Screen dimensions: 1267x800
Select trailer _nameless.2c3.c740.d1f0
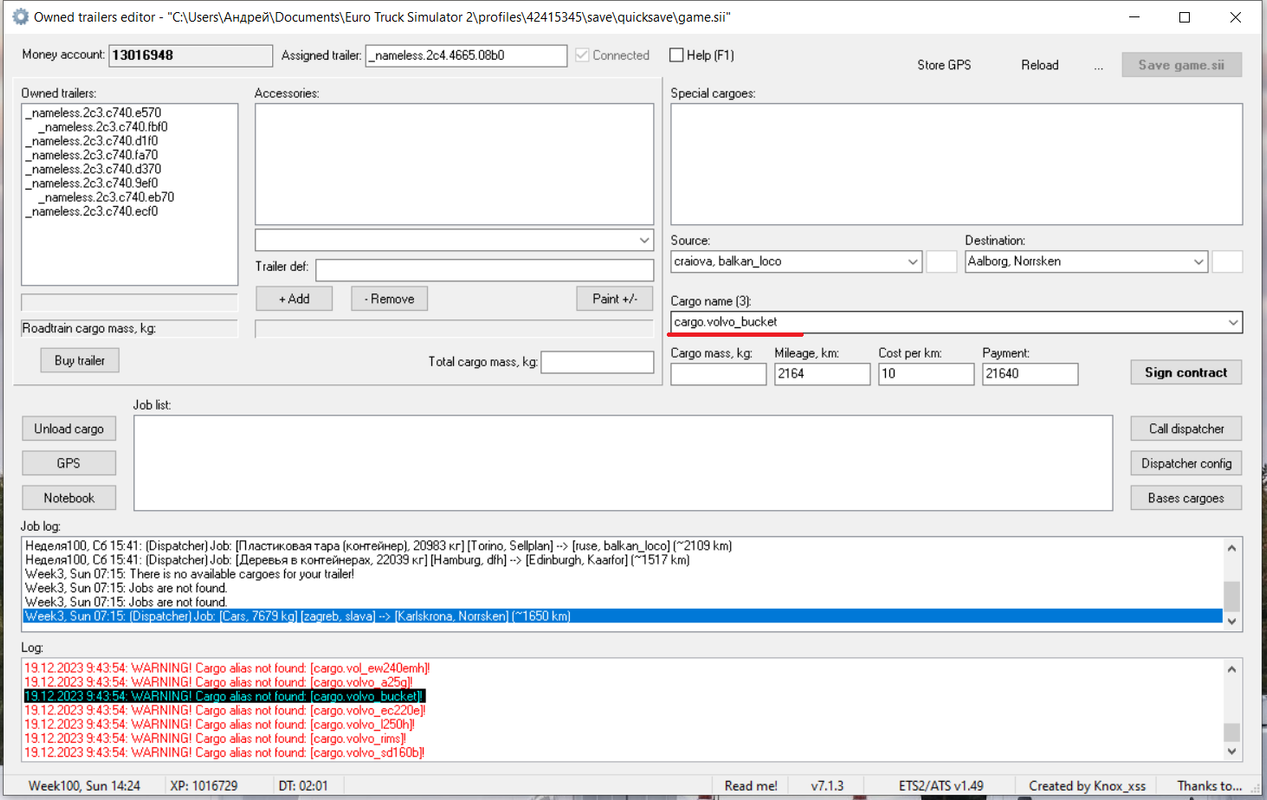click(92, 141)
